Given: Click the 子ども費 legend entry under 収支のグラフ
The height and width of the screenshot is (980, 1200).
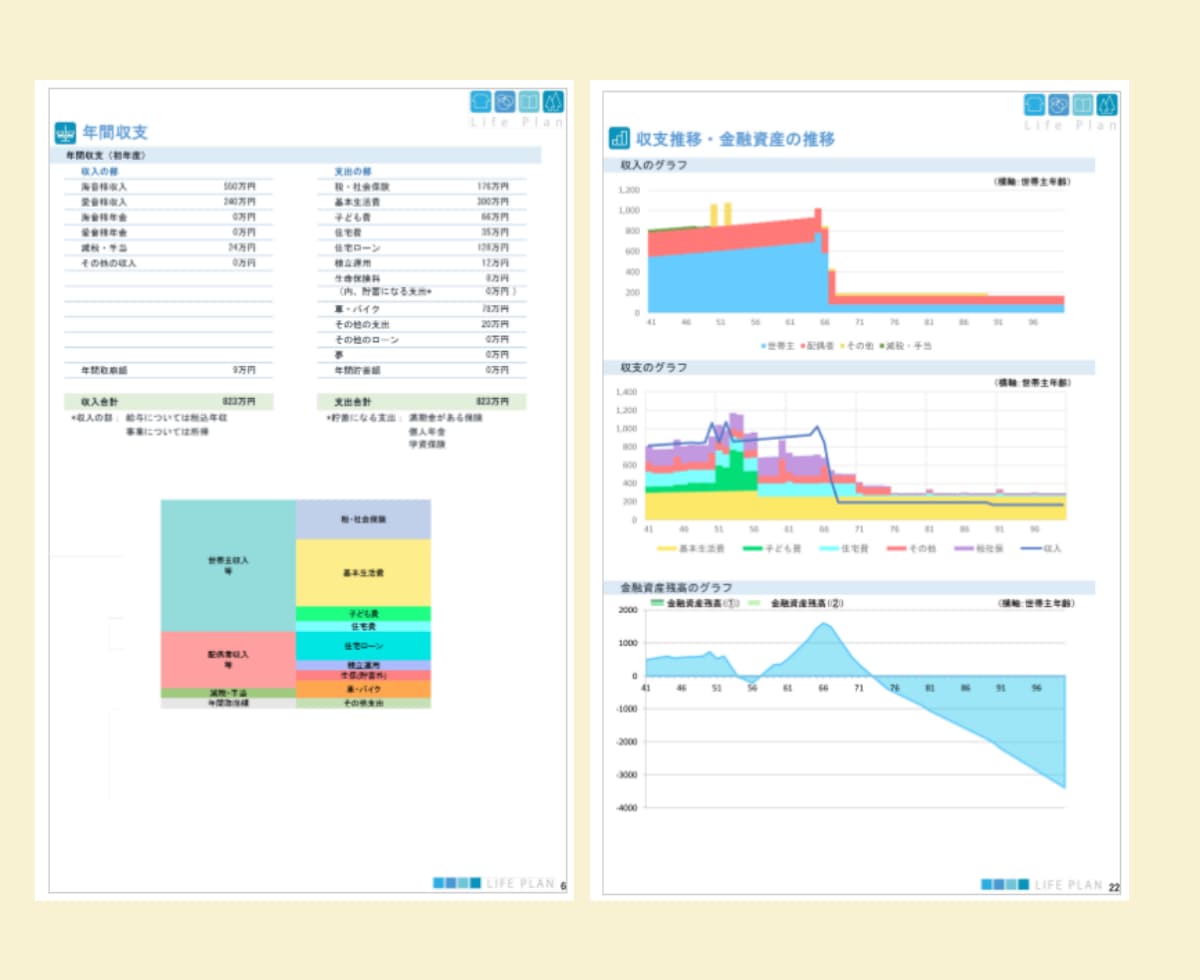Looking at the screenshot, I should (x=770, y=548).
